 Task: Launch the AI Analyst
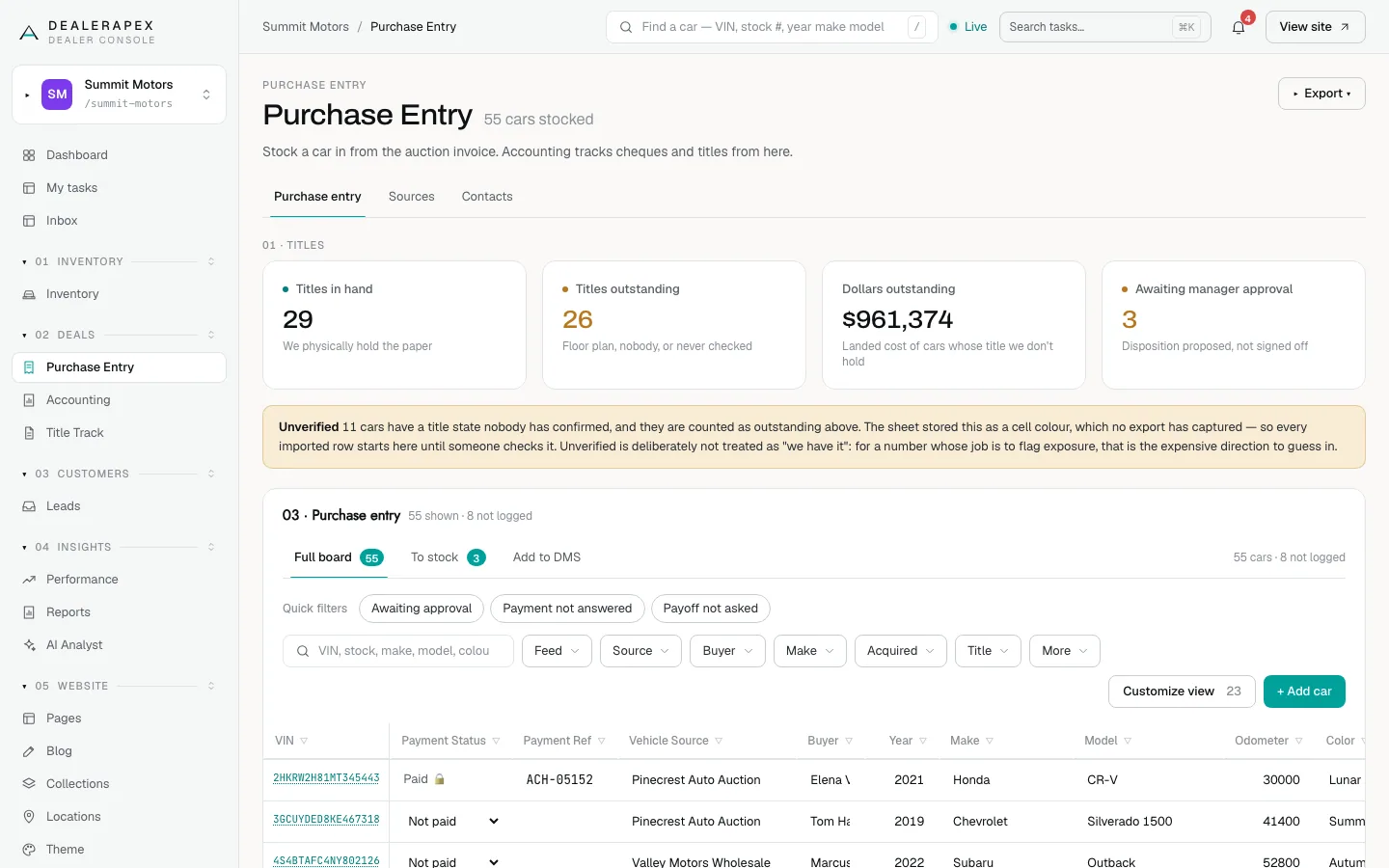coord(119,645)
